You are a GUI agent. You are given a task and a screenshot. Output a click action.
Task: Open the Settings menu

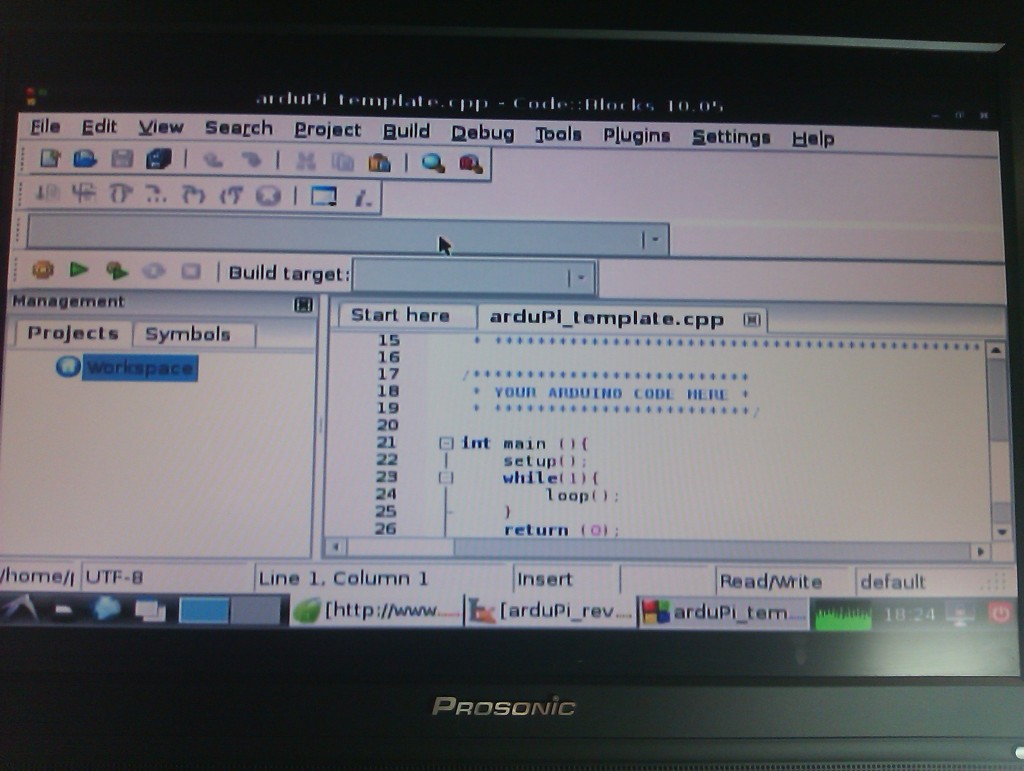(731, 137)
